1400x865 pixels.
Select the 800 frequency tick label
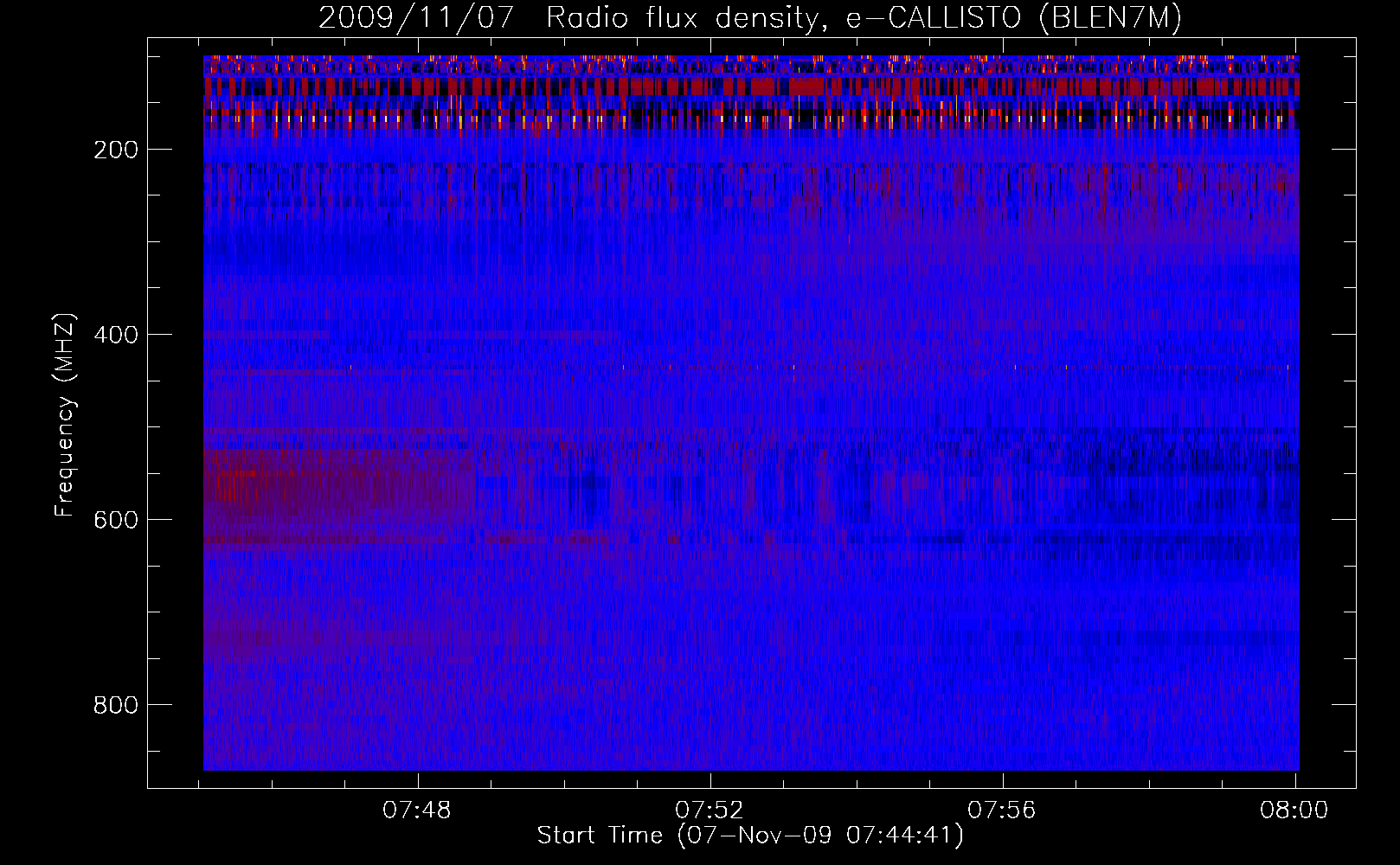(x=116, y=705)
